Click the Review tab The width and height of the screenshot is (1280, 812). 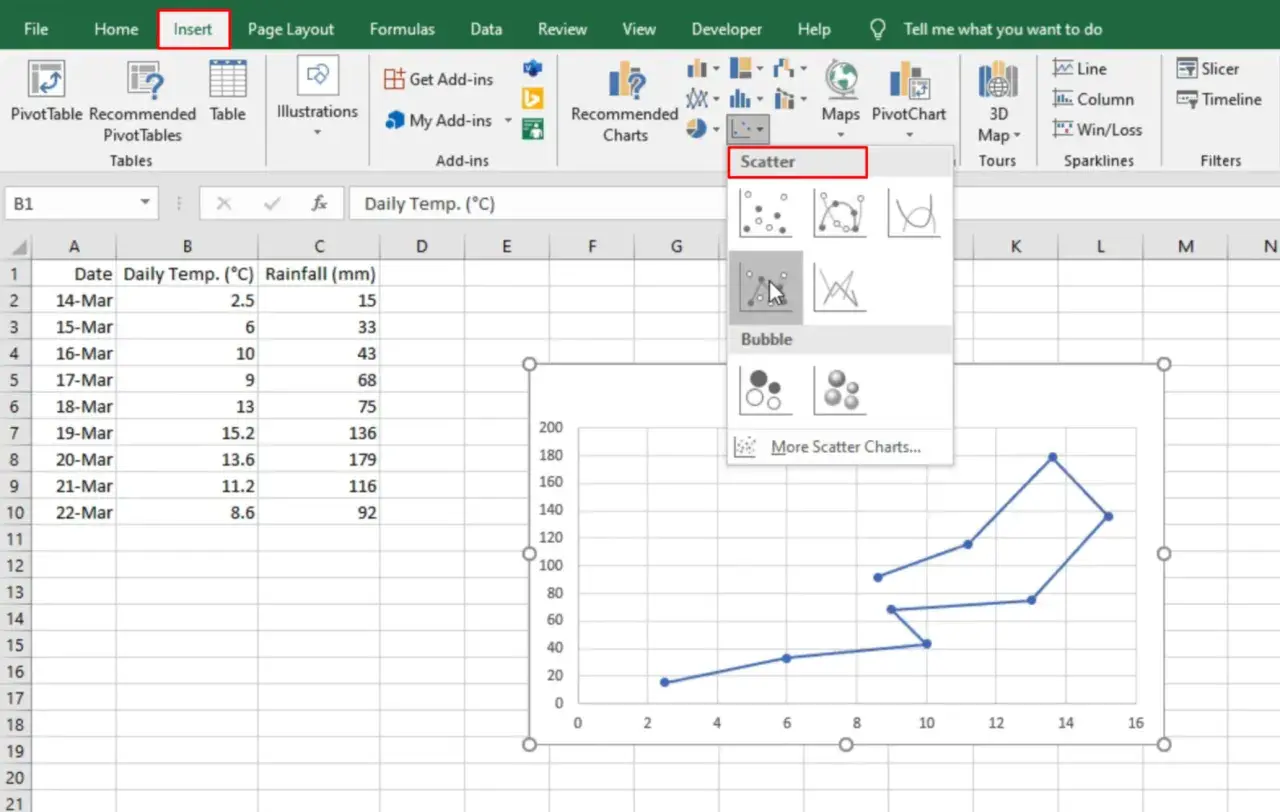[x=562, y=29]
